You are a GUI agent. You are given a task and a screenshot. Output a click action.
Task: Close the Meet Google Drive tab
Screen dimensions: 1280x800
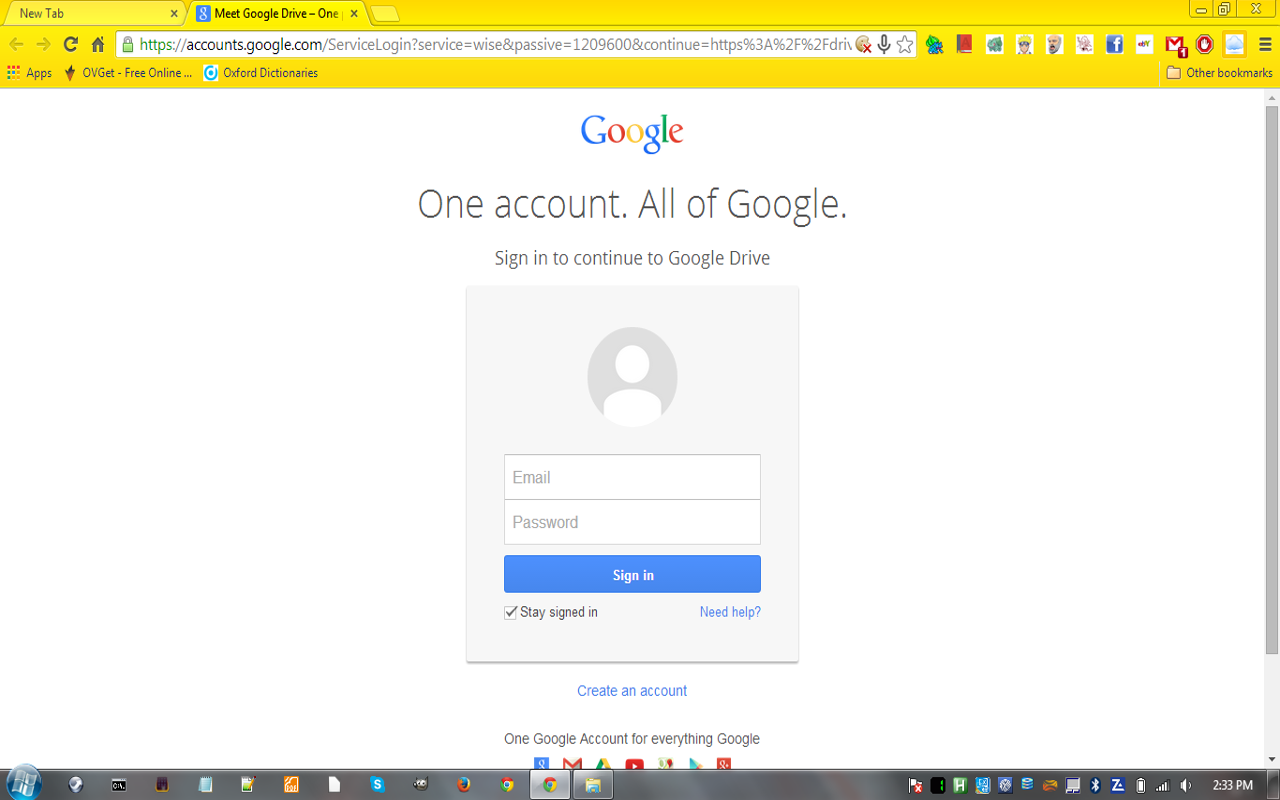click(354, 14)
